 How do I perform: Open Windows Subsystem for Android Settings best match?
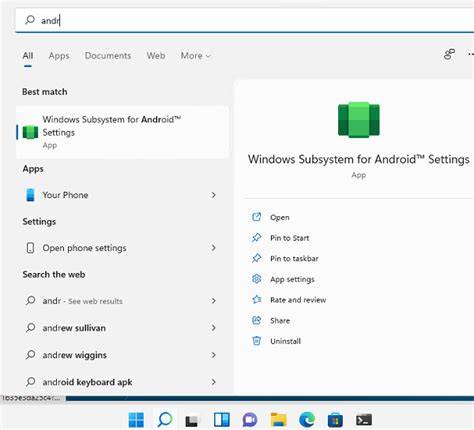tap(122, 132)
